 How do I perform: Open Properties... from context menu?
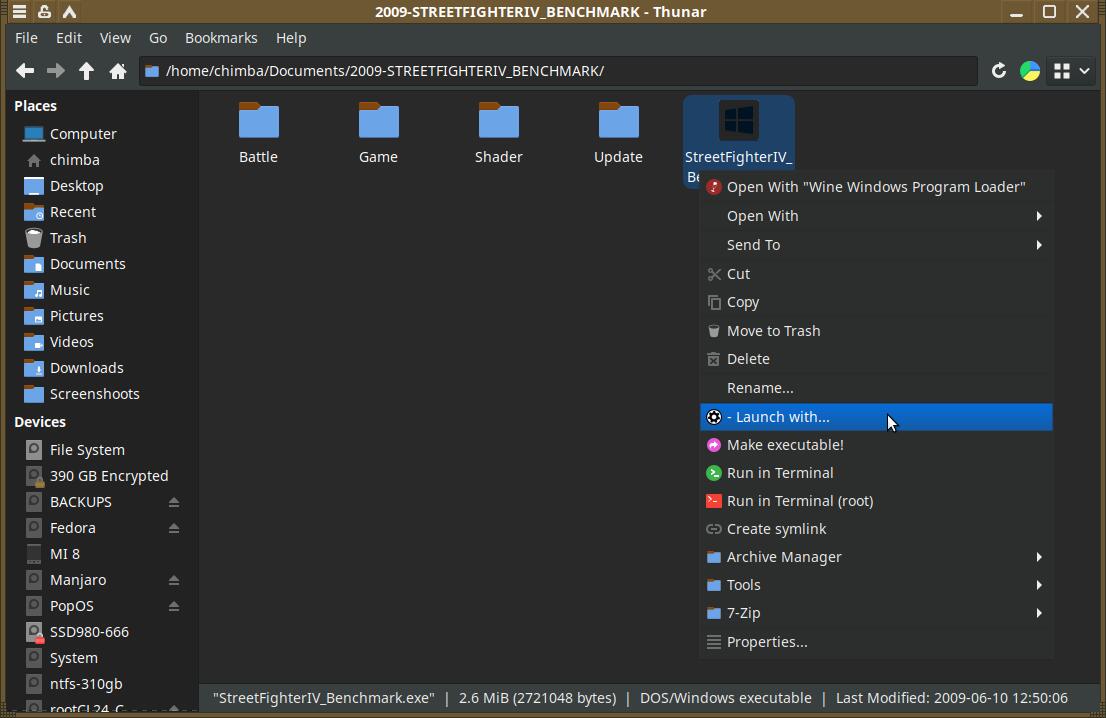click(x=876, y=642)
